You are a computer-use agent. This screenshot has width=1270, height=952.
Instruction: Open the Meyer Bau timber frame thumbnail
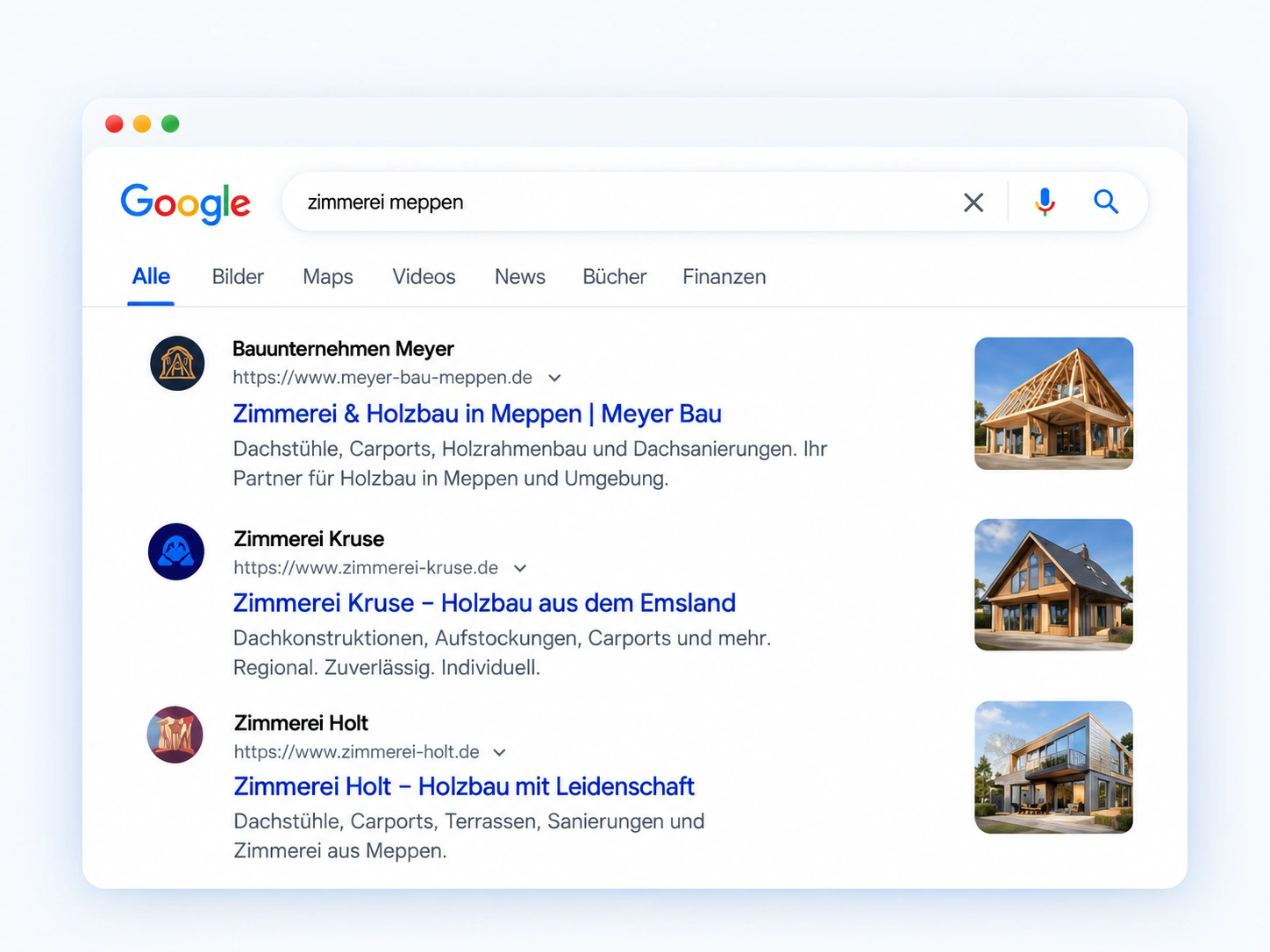[1054, 403]
